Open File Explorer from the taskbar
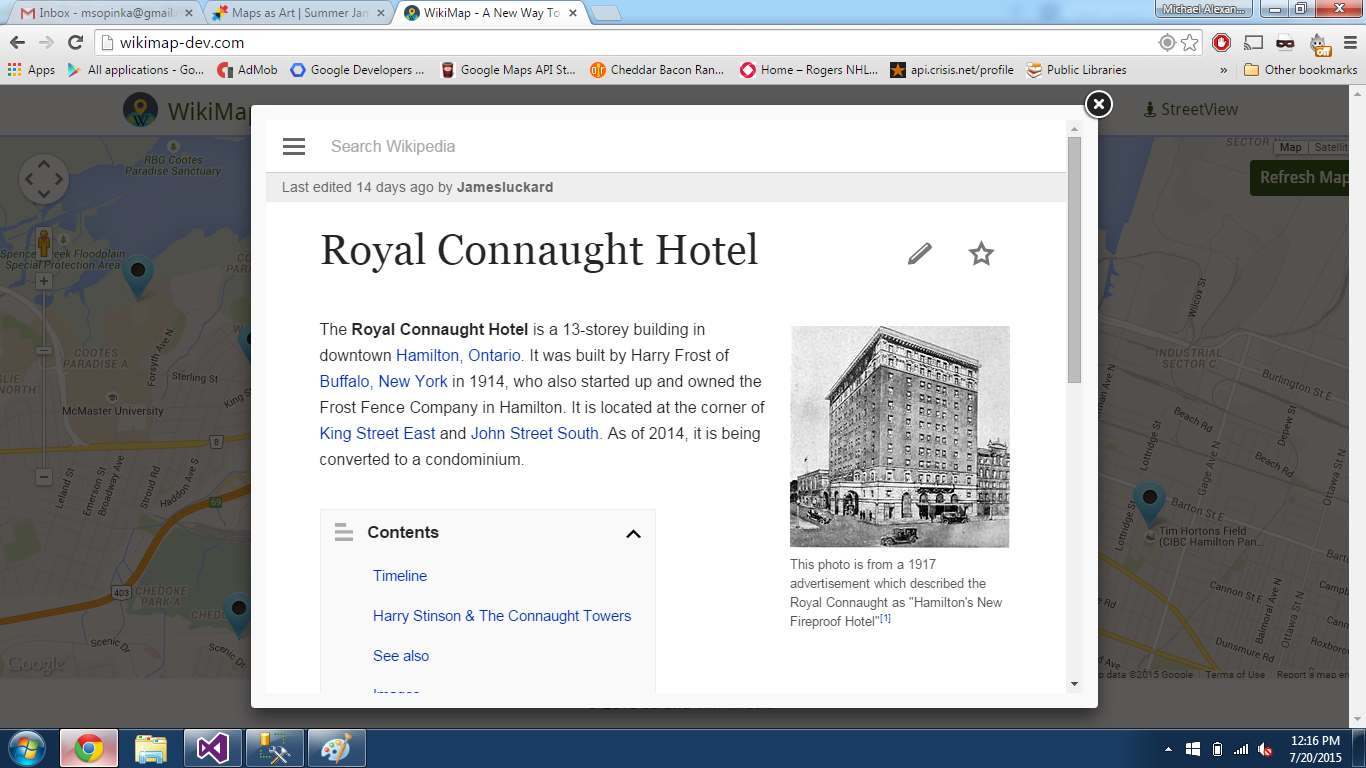The width and height of the screenshot is (1366, 768). (x=150, y=748)
